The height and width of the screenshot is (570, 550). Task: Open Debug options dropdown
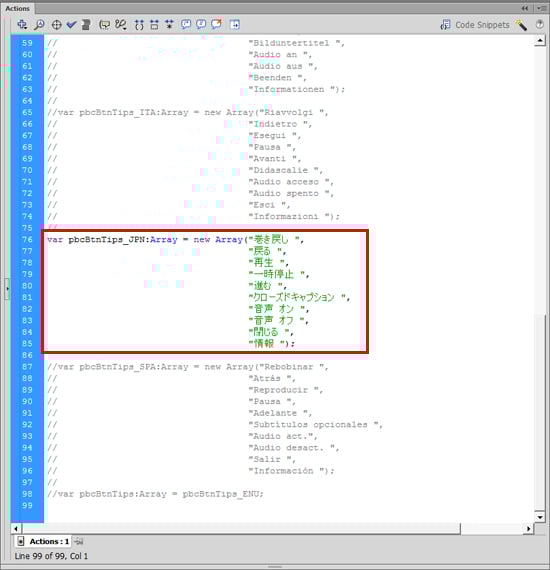(121, 25)
